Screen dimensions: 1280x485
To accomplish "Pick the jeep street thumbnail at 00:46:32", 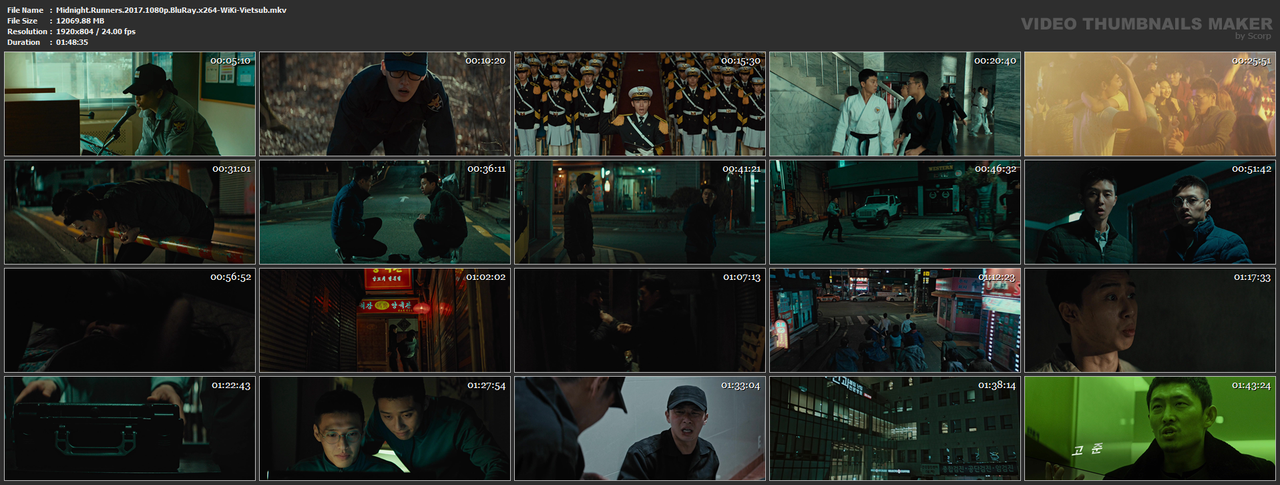I will coord(895,212).
